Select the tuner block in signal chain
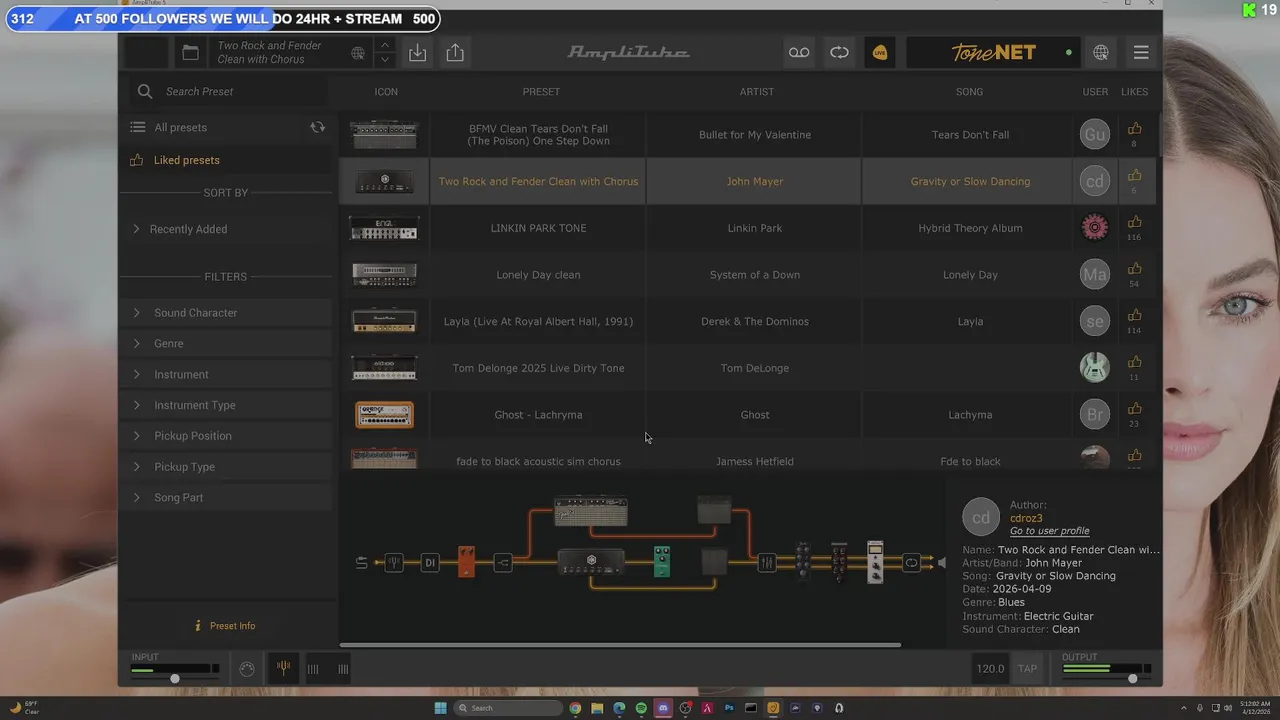This screenshot has height=720, width=1280. (394, 563)
